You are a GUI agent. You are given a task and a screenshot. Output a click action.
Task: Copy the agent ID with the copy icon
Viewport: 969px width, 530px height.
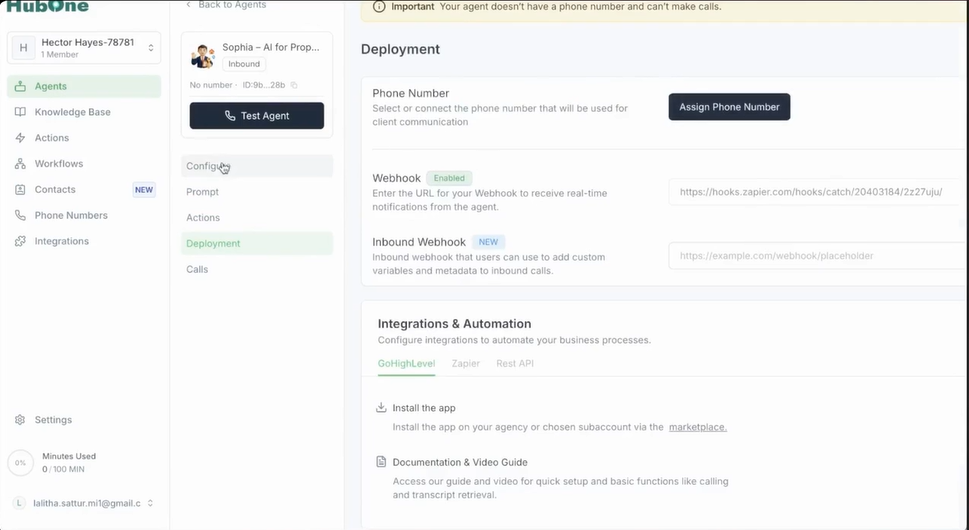point(294,85)
